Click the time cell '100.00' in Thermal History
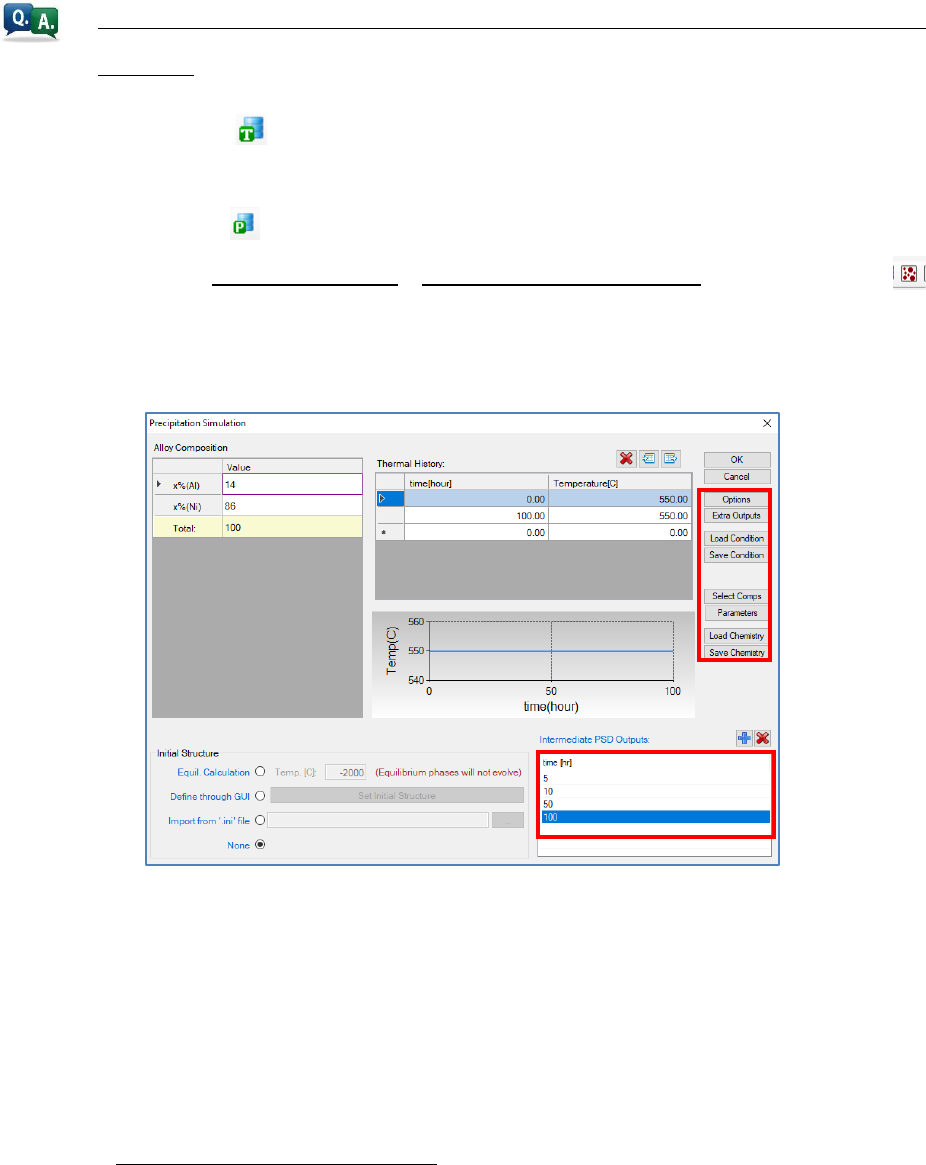Viewport: 926px width, 1165px height. [476, 516]
